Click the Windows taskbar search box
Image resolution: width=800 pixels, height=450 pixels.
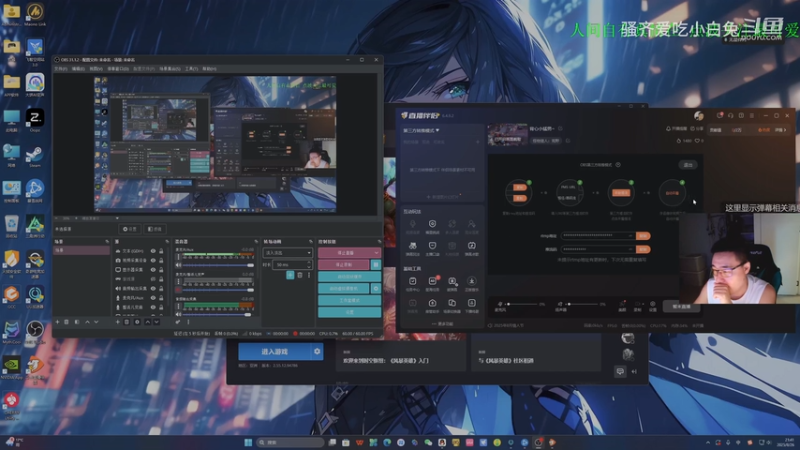(x=290, y=442)
